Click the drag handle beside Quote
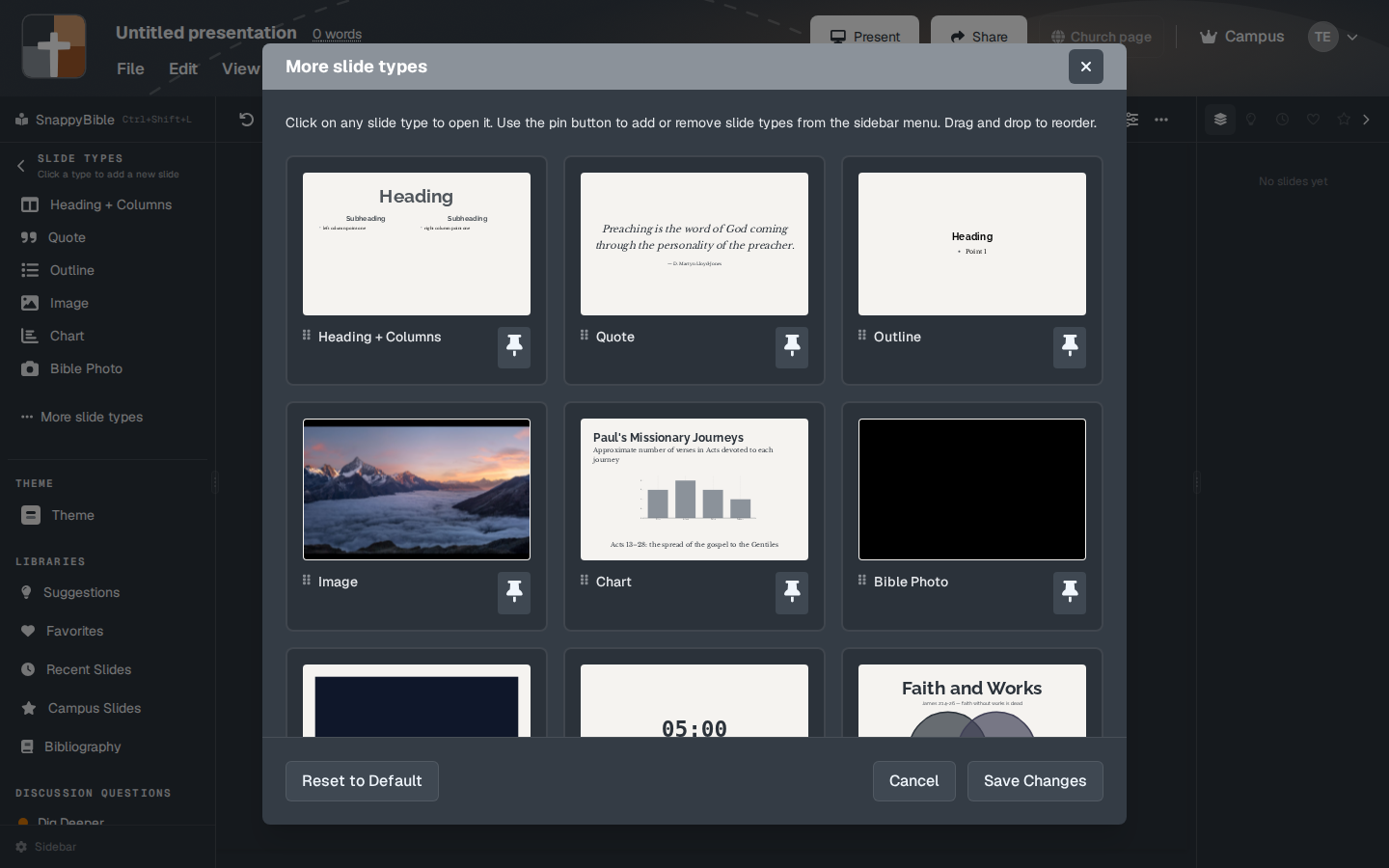The image size is (1389, 868). 585,335
